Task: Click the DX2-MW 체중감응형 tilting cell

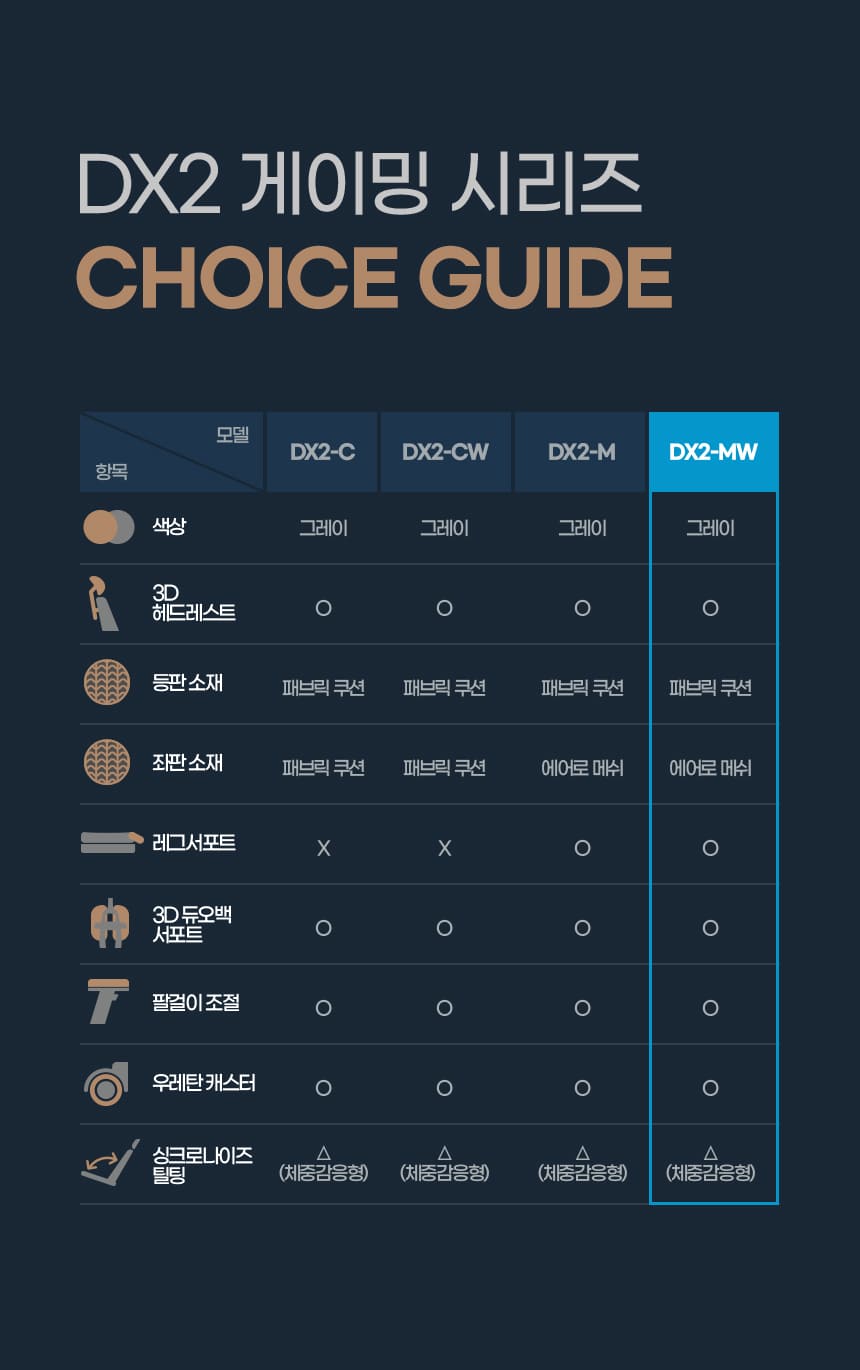Action: tap(710, 1164)
